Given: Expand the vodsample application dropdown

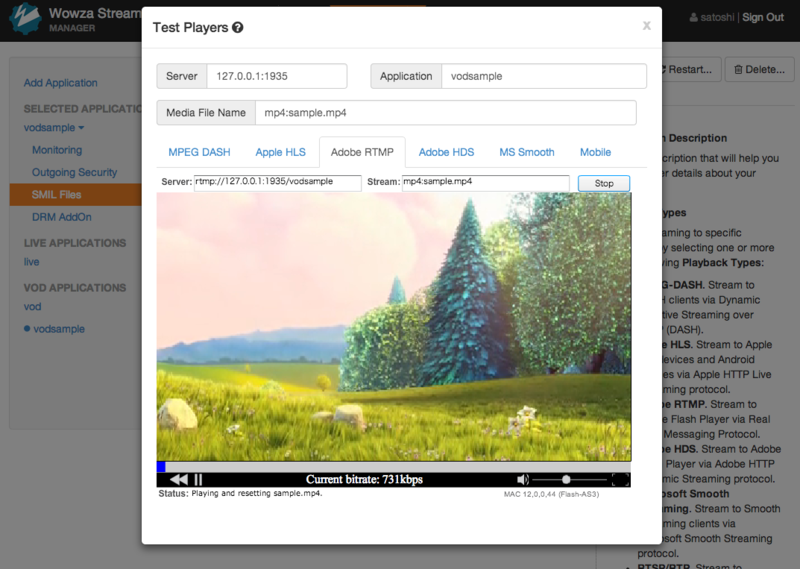Looking at the screenshot, I should [54, 128].
